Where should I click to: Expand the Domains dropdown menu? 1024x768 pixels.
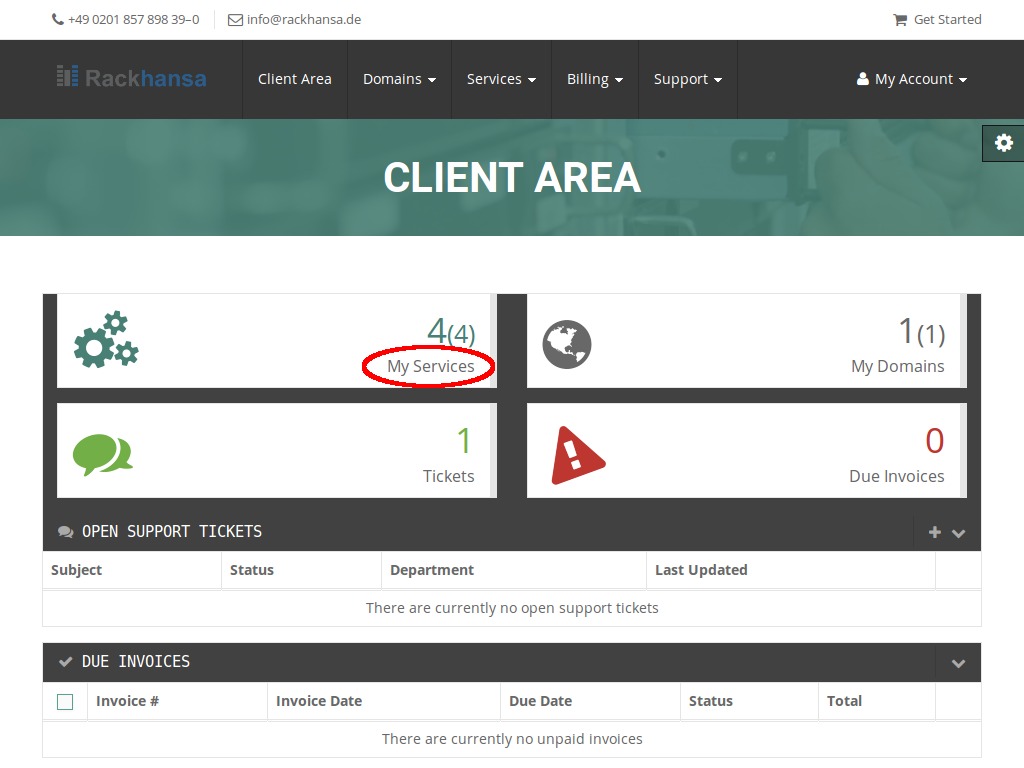[399, 79]
